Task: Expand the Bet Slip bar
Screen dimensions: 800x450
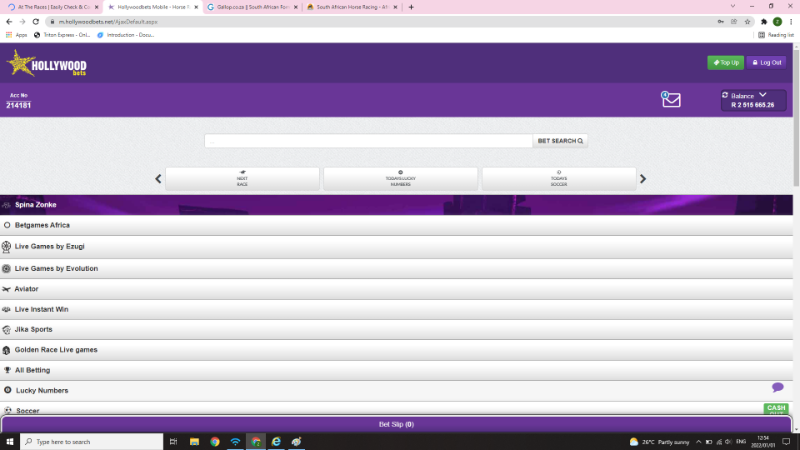Action: 397,424
